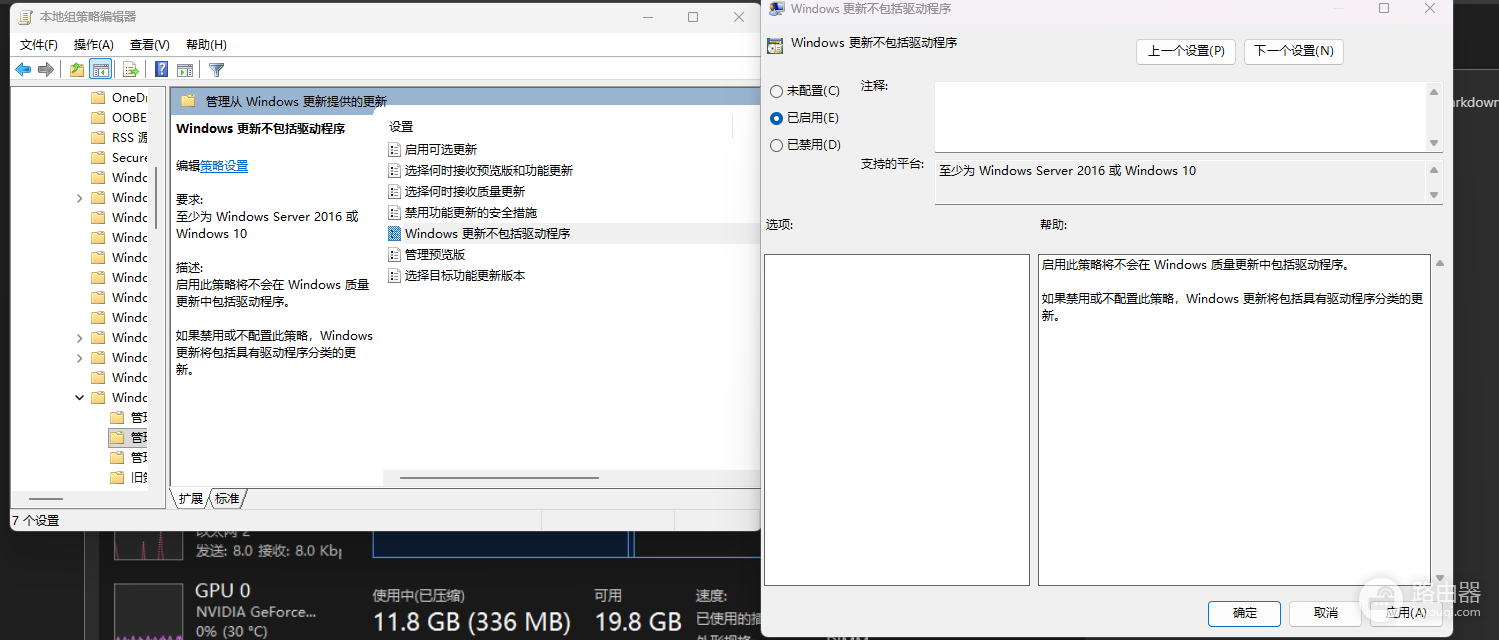
Task: Click the Secure folder icon in tree
Action: coord(98,157)
